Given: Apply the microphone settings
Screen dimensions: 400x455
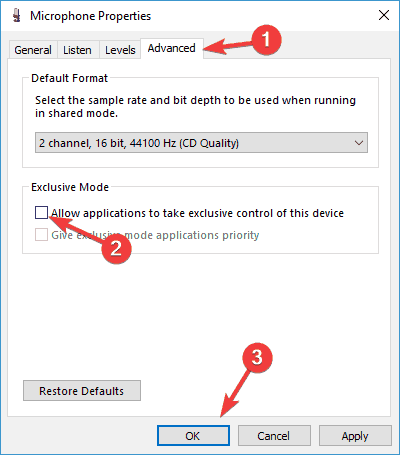Looking at the screenshot, I should pyautogui.click(x=355, y=436).
